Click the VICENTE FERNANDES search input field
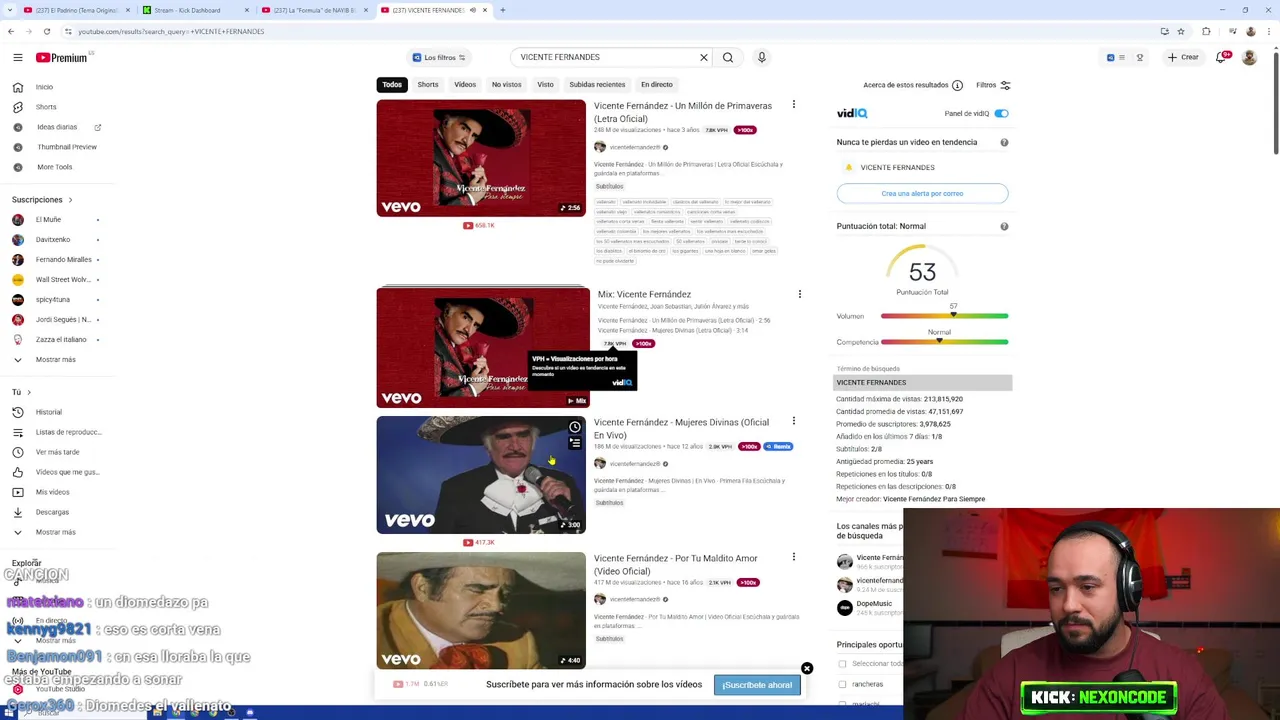Image resolution: width=1280 pixels, height=720 pixels. pos(605,57)
